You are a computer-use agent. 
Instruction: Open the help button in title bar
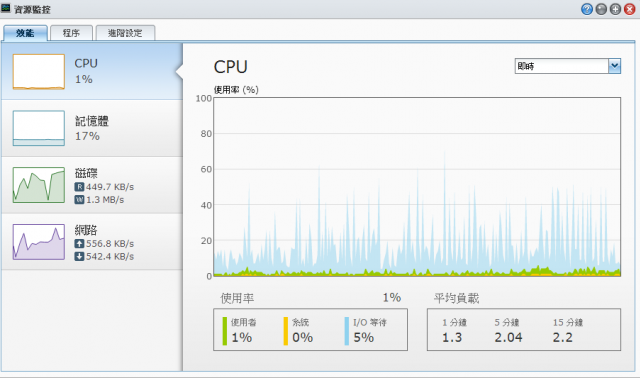pos(587,9)
